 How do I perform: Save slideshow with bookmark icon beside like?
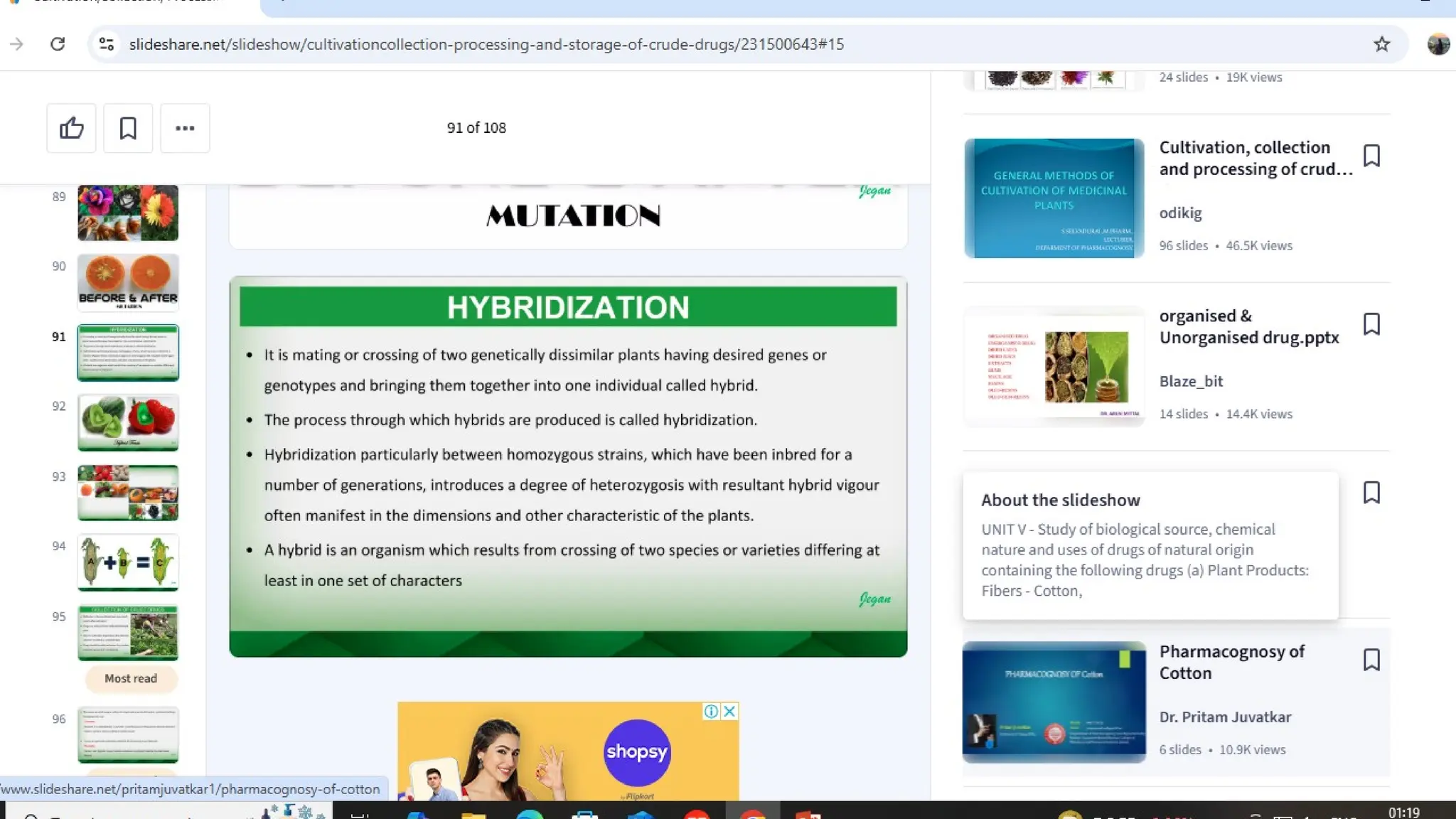(x=128, y=128)
